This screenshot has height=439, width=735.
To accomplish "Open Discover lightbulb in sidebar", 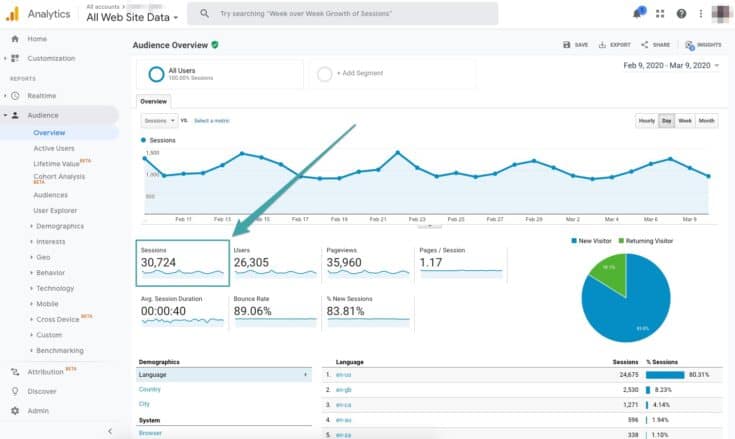I will [15, 391].
